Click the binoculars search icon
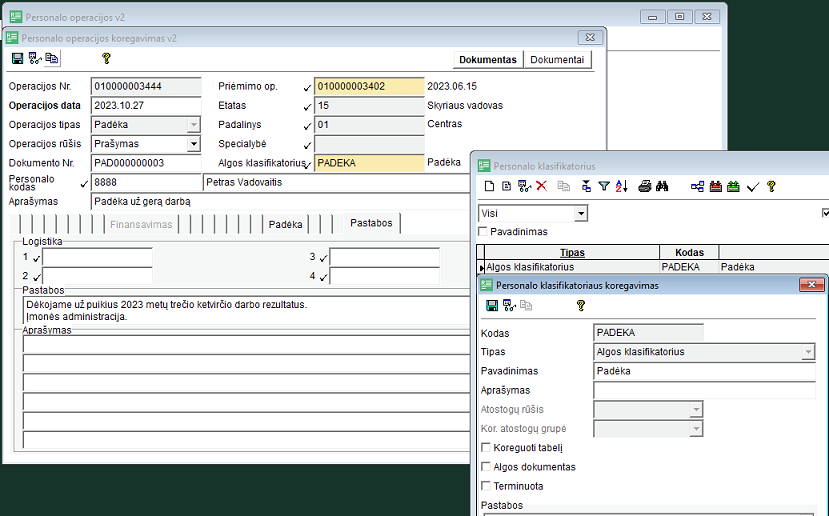This screenshot has height=516, width=829. tap(662, 187)
